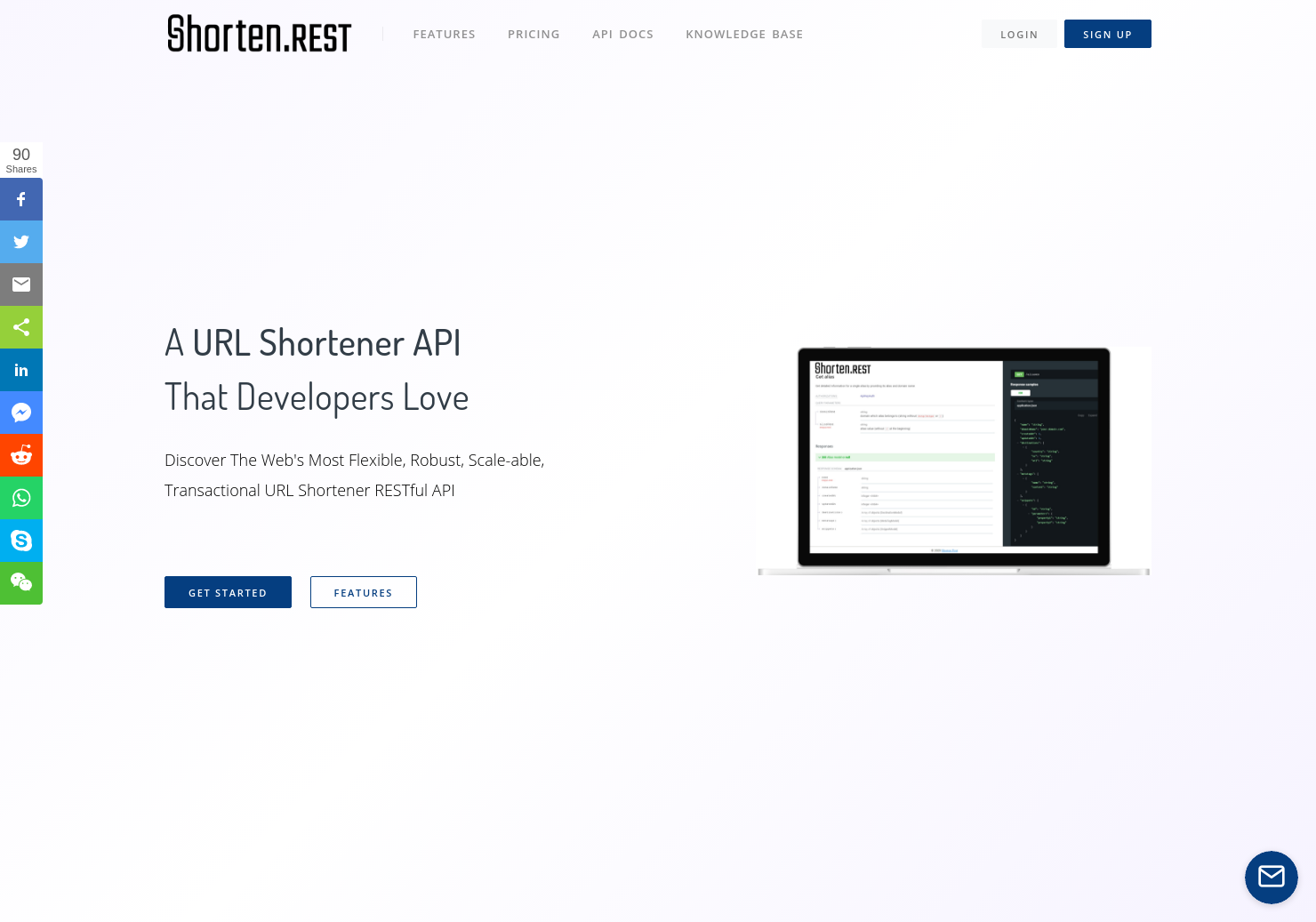Screen dimensions: 1316x922
Task: Open API Docs from navigation
Action: 622,35
